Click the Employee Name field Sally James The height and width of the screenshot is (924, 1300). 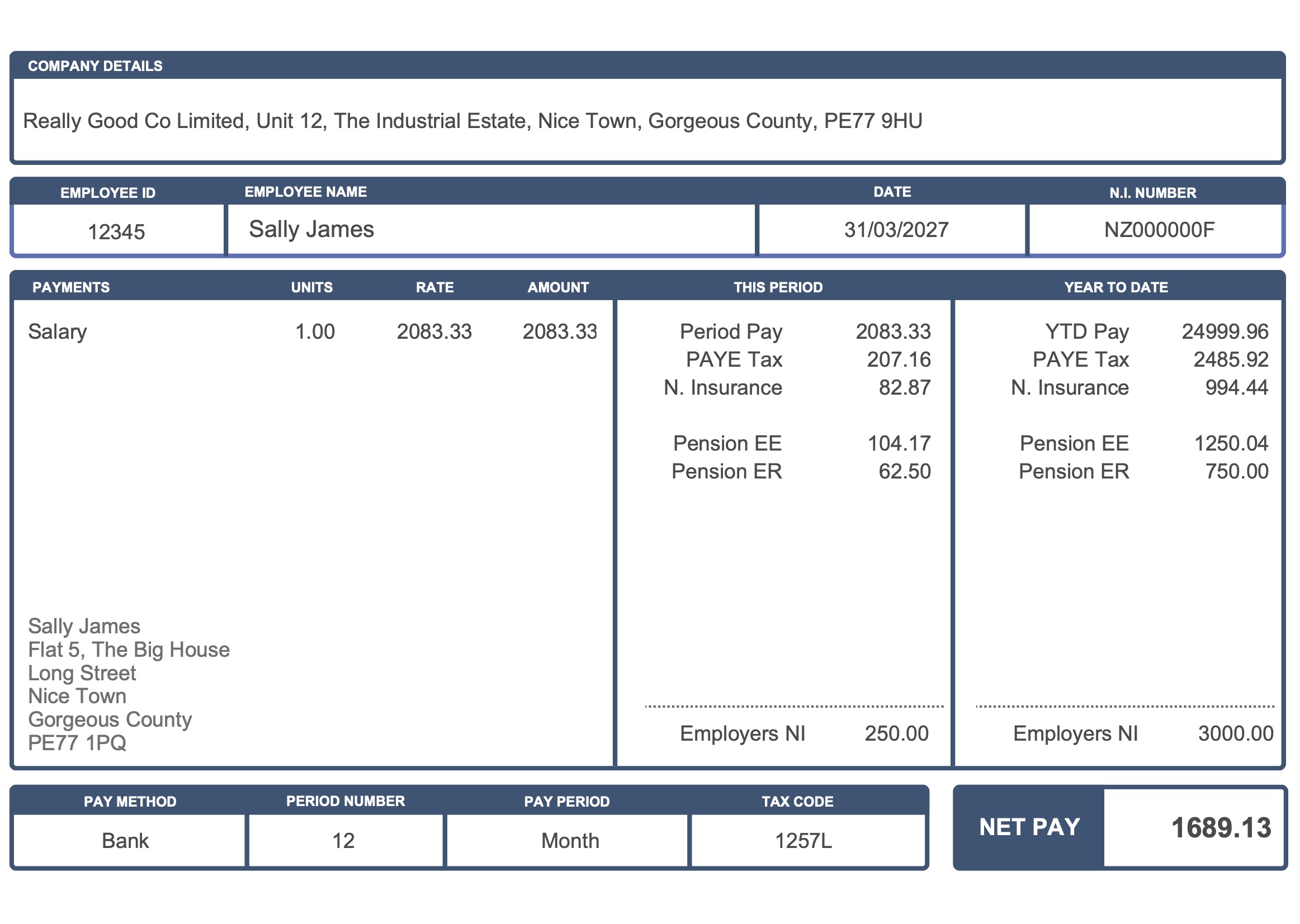click(x=311, y=229)
